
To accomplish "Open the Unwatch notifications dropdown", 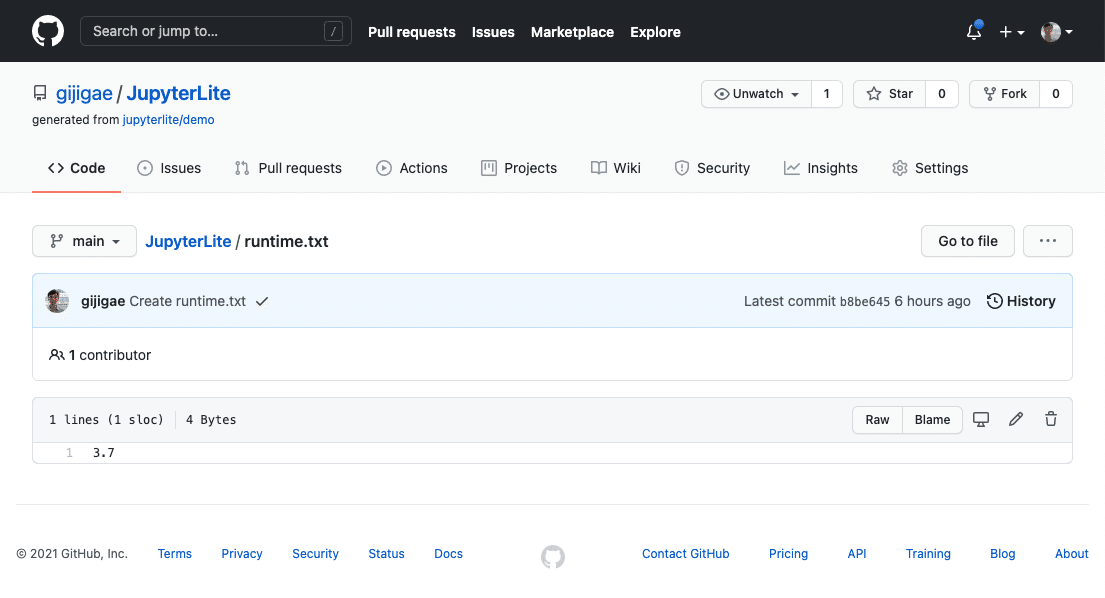I will click(x=757, y=94).
